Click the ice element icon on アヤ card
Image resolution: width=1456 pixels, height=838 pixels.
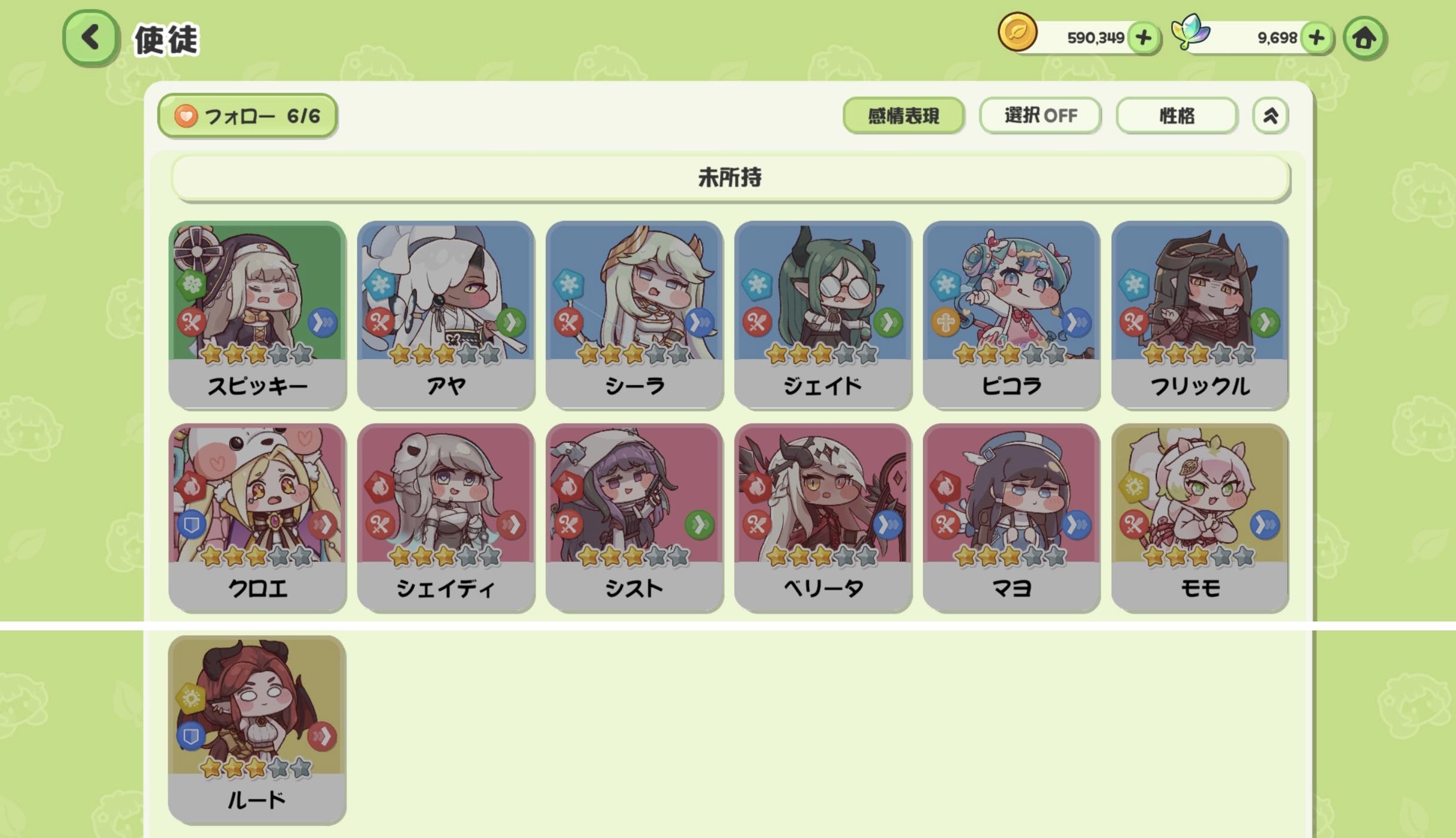(380, 284)
